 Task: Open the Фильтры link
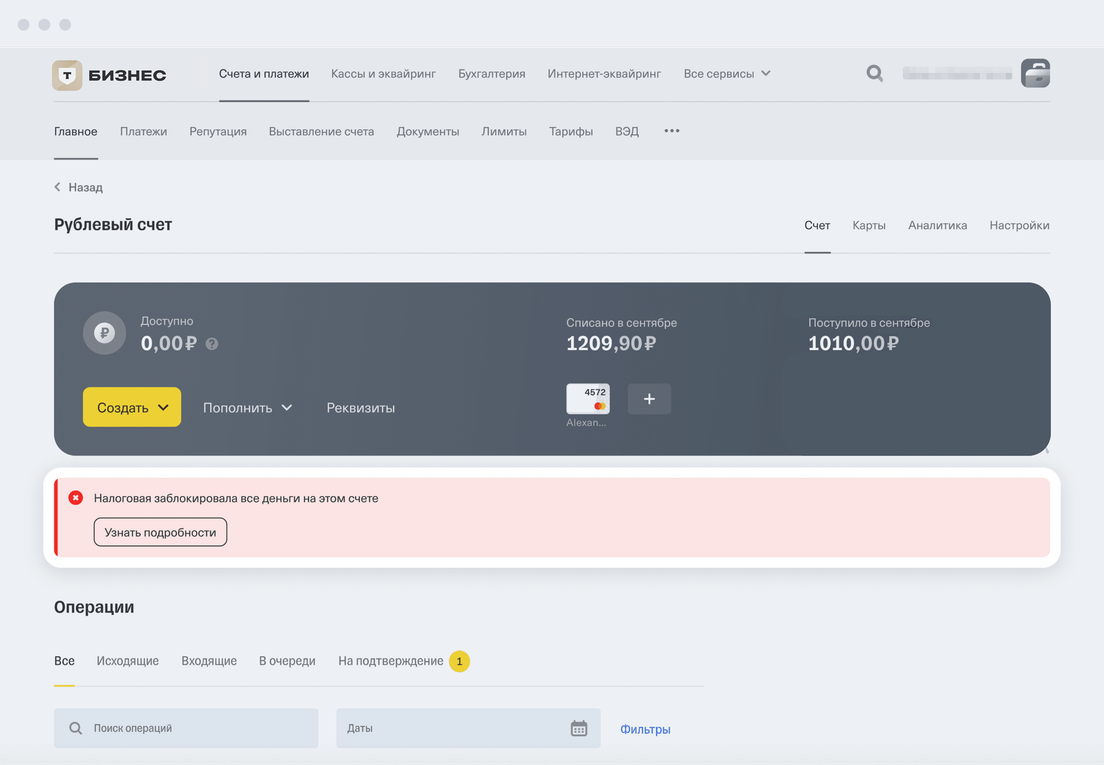tap(645, 729)
